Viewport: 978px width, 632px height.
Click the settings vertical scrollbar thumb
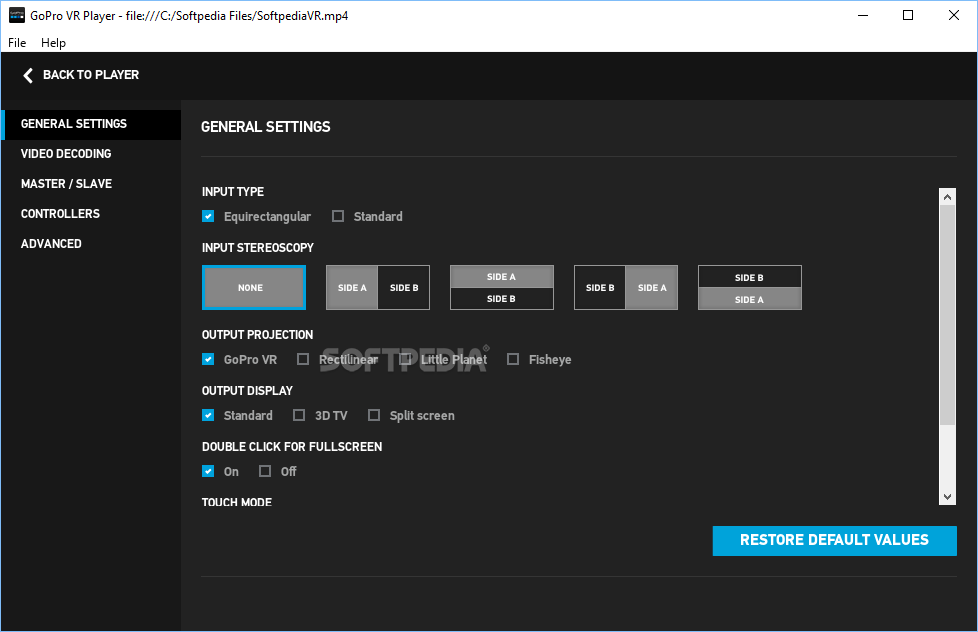[x=947, y=315]
